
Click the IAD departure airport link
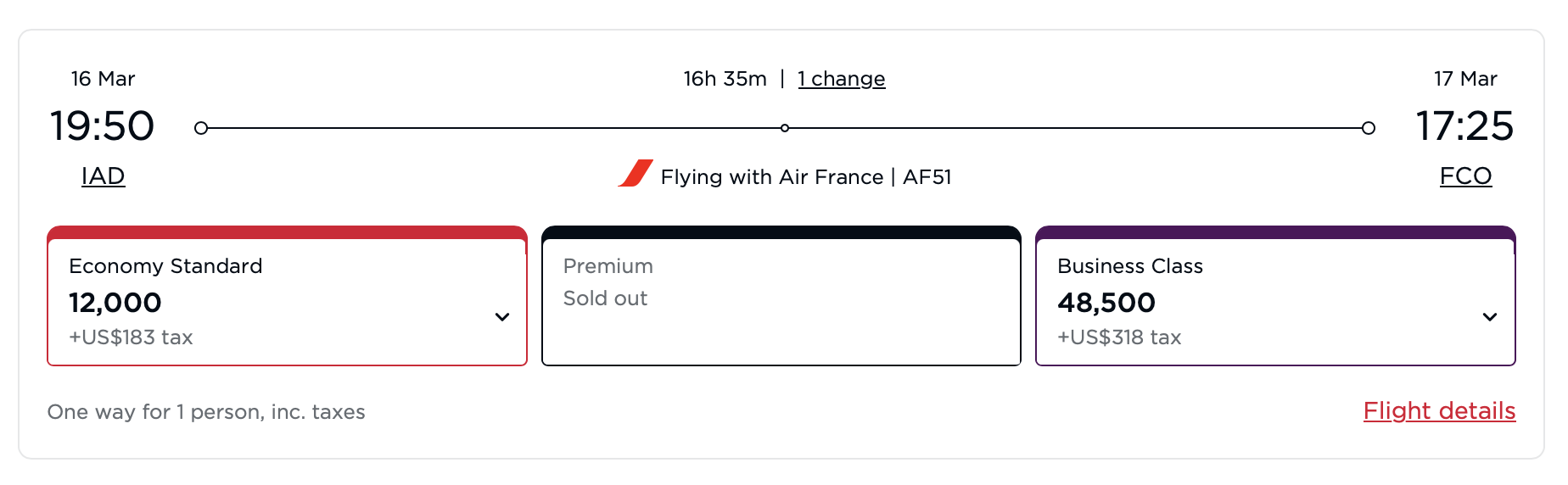click(x=104, y=176)
